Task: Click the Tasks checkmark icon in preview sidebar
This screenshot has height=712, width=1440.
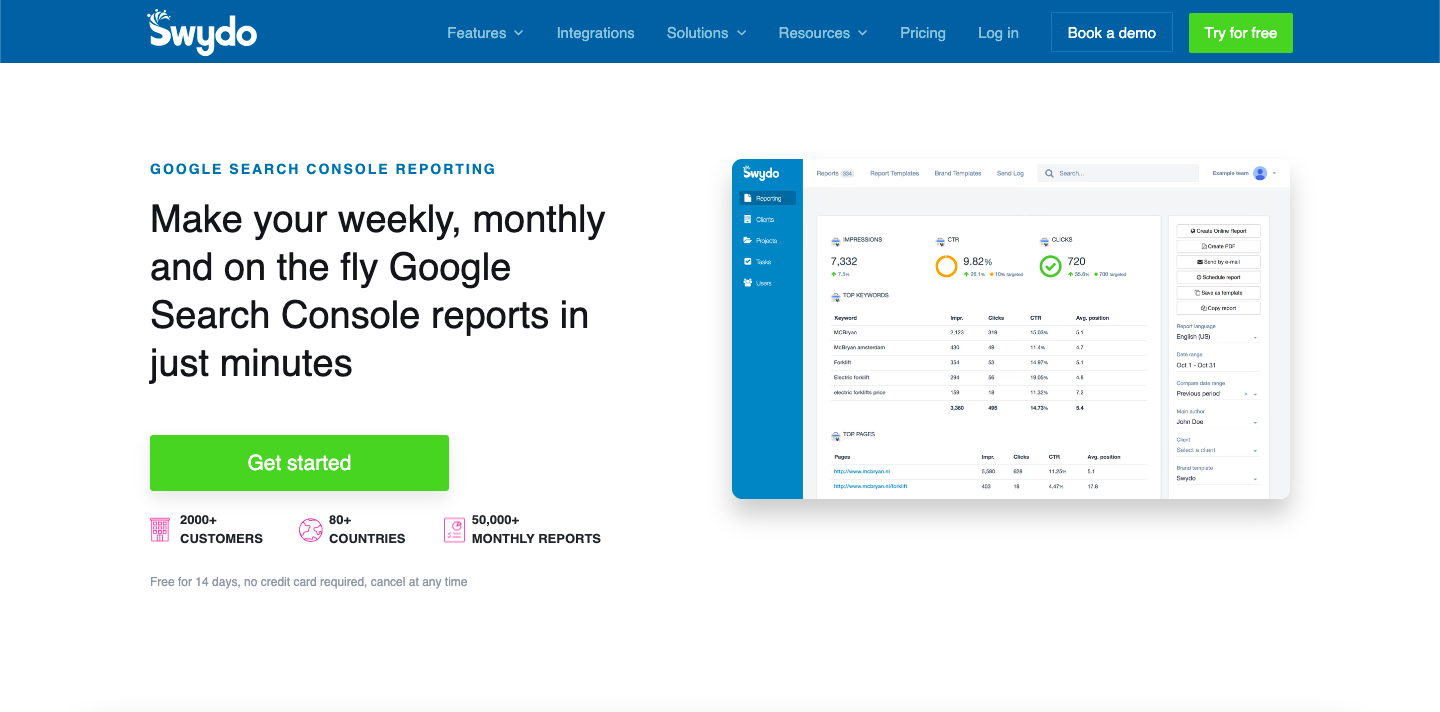Action: click(747, 261)
